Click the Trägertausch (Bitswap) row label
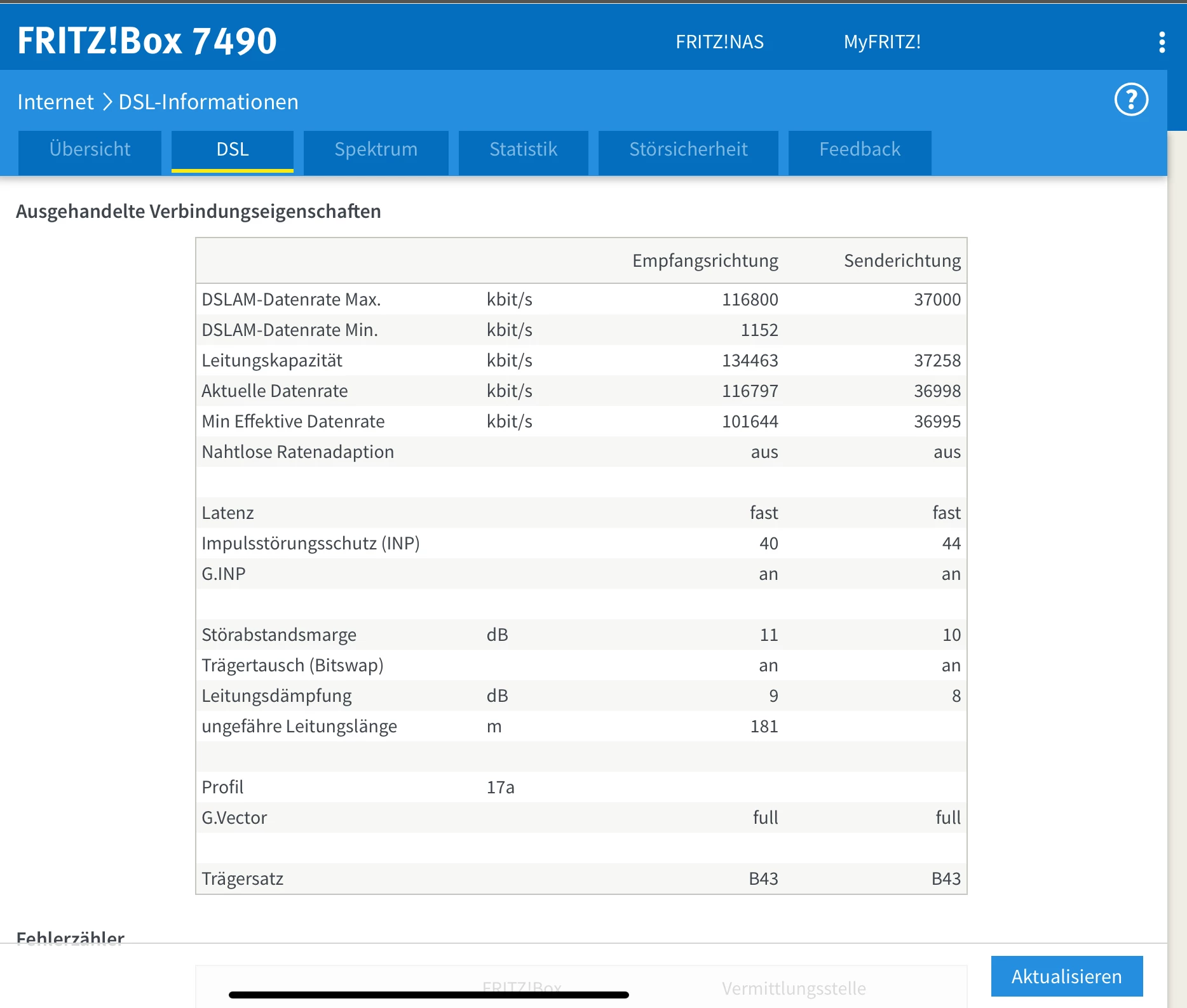The width and height of the screenshot is (1187, 1008). pyautogui.click(x=292, y=665)
